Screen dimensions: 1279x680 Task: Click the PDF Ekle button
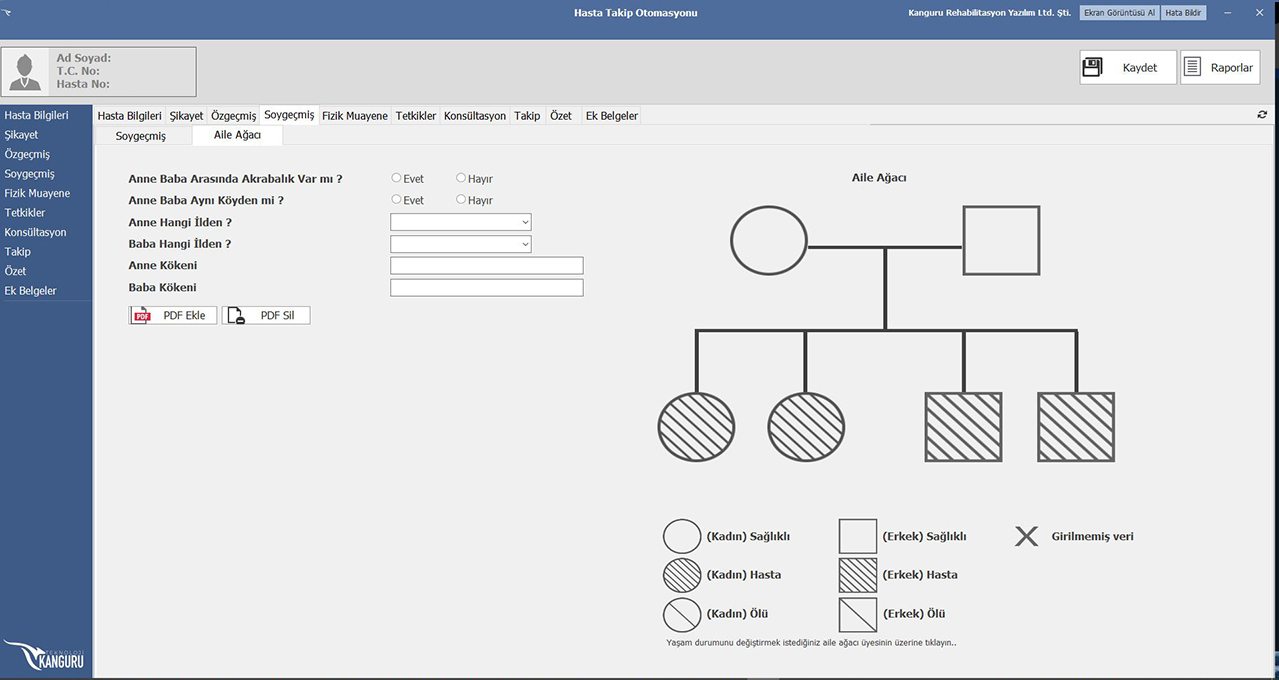[x=173, y=315]
